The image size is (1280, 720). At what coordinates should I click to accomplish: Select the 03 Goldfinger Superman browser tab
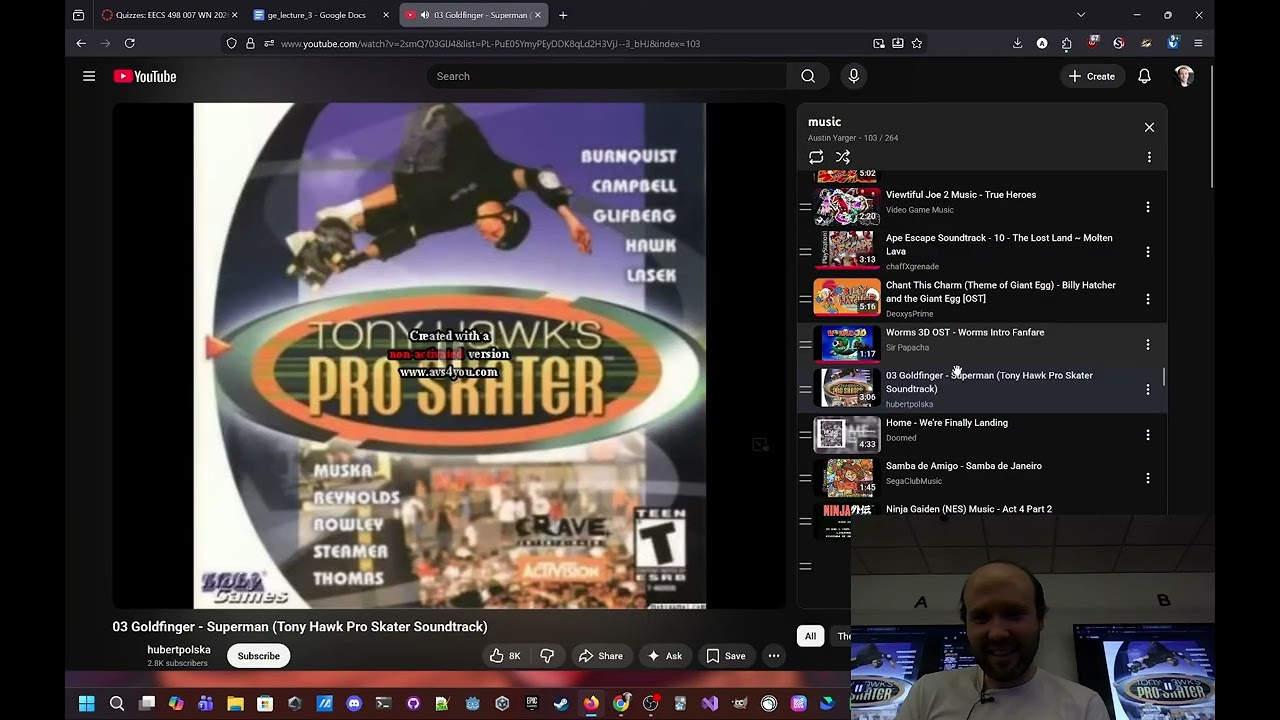[x=472, y=15]
